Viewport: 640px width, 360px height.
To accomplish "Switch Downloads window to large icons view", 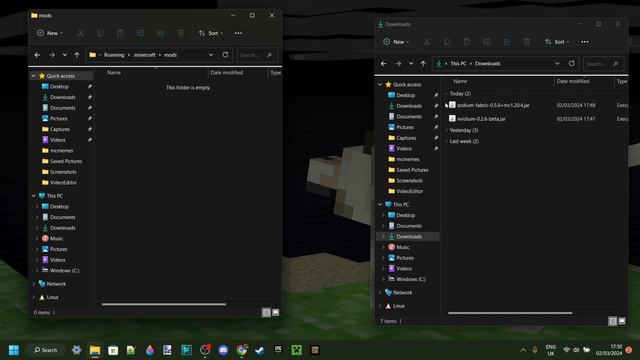I will point(622,321).
